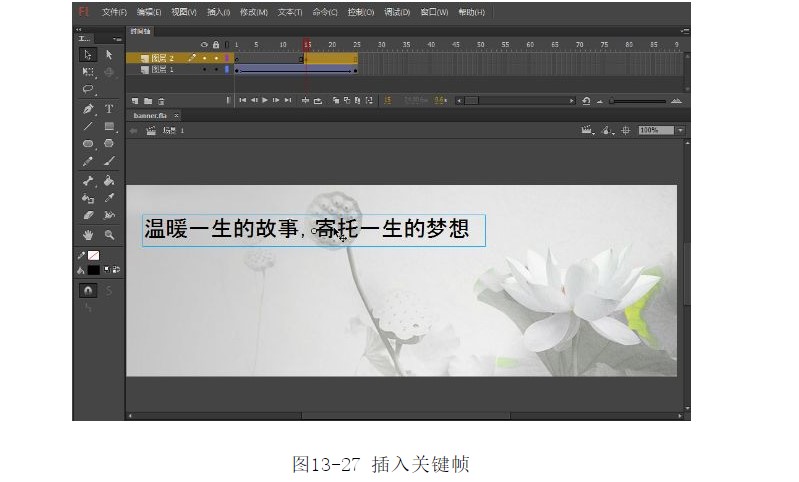Select the Zoom magnifier tool

[x=109, y=234]
